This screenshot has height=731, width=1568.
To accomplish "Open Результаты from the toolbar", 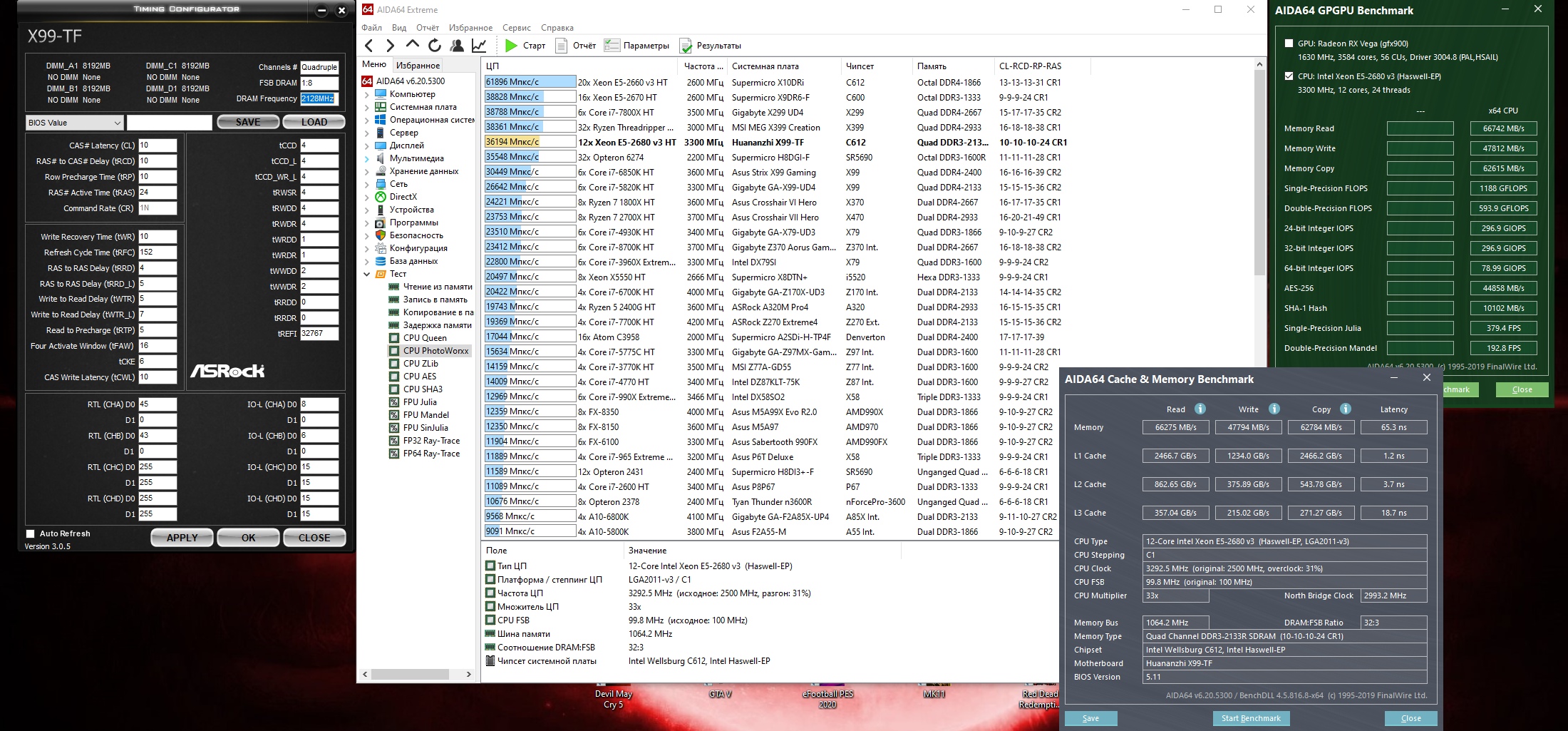I will pos(711,46).
